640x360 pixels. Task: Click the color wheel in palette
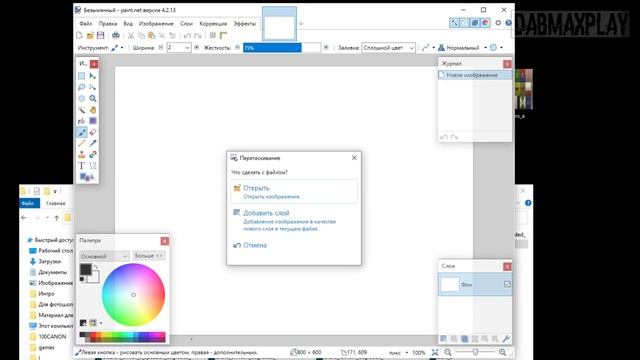tap(133, 295)
